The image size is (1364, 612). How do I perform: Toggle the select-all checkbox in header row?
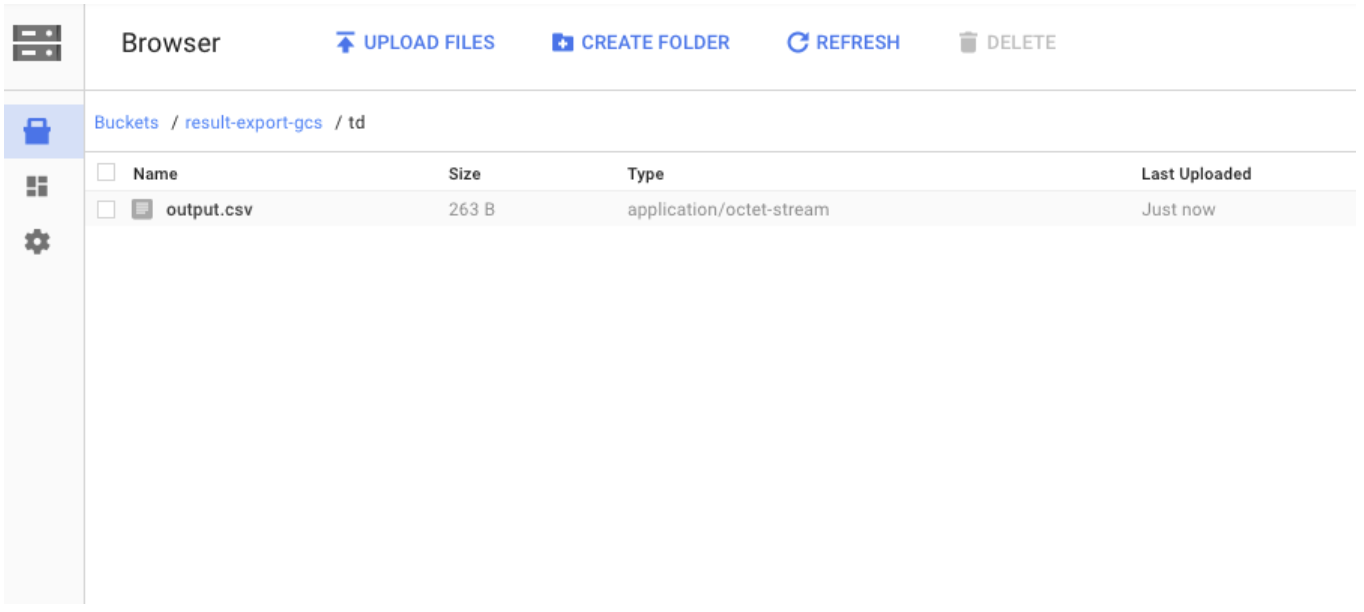106,173
